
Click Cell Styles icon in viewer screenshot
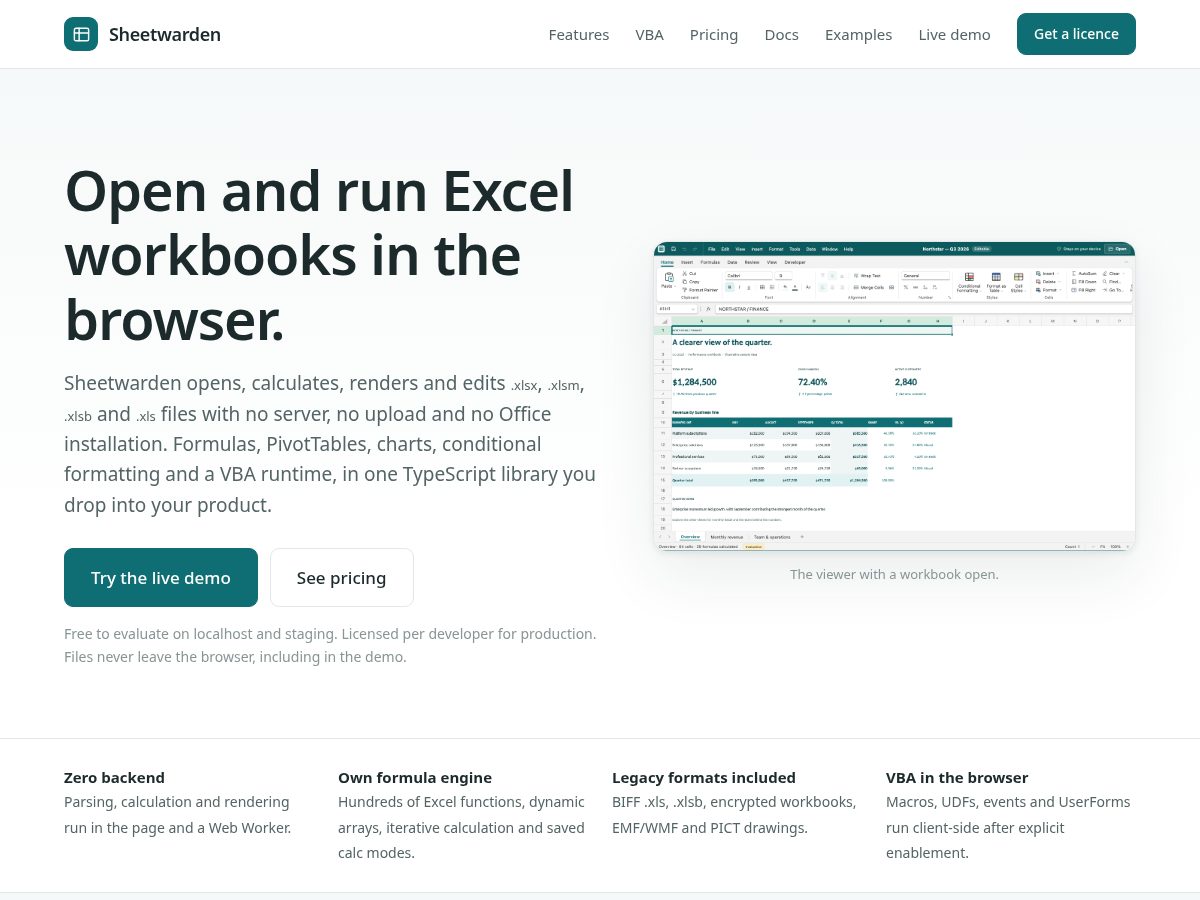1018,277
